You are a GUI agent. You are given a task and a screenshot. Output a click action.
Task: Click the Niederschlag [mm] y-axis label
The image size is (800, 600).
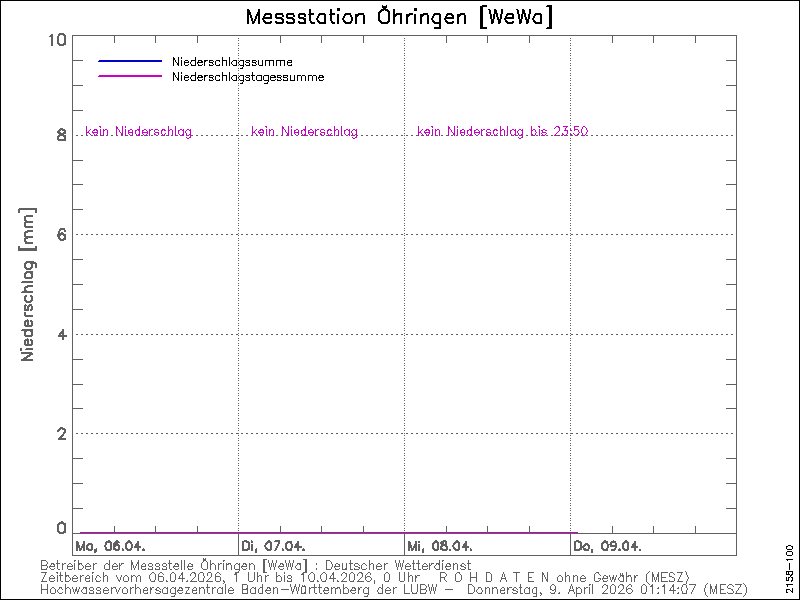coord(28,284)
